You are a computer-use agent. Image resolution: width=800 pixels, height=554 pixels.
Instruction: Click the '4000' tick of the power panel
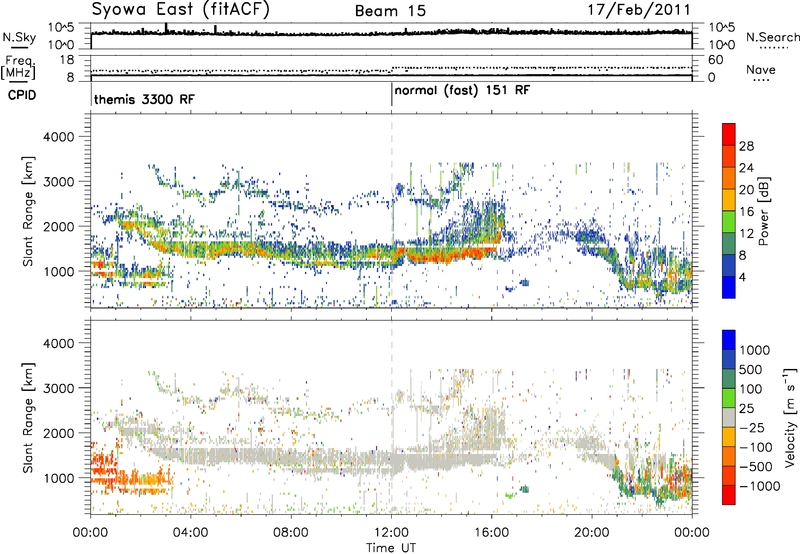tap(58, 137)
